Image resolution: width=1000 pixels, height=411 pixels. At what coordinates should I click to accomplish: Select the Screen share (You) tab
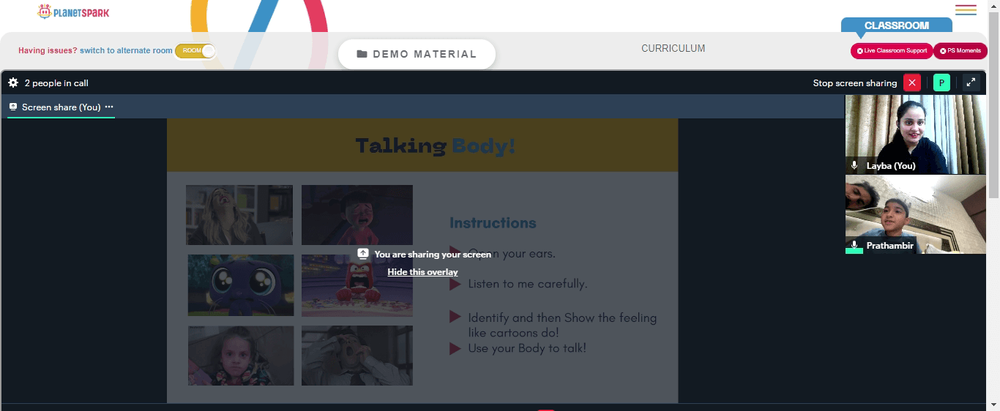pyautogui.click(x=61, y=107)
